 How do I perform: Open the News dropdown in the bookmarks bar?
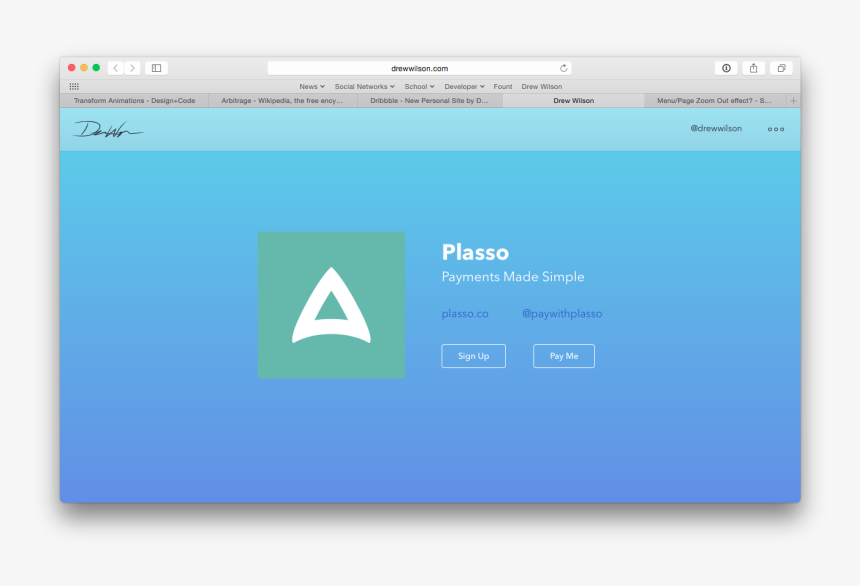[x=310, y=86]
